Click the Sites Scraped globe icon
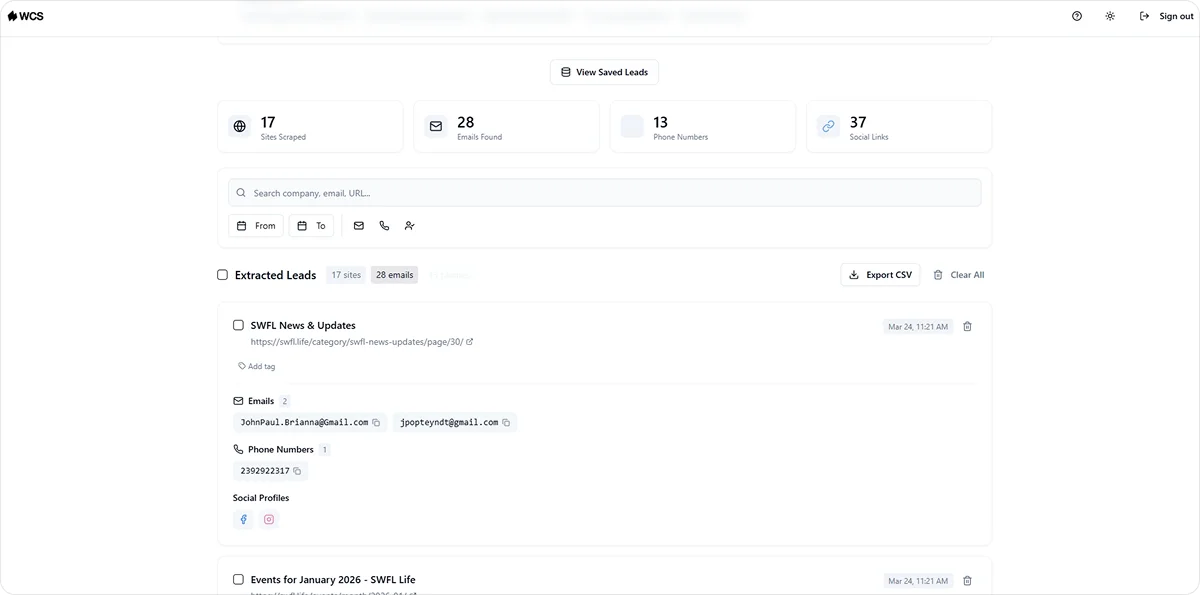1200x595 pixels. point(239,126)
